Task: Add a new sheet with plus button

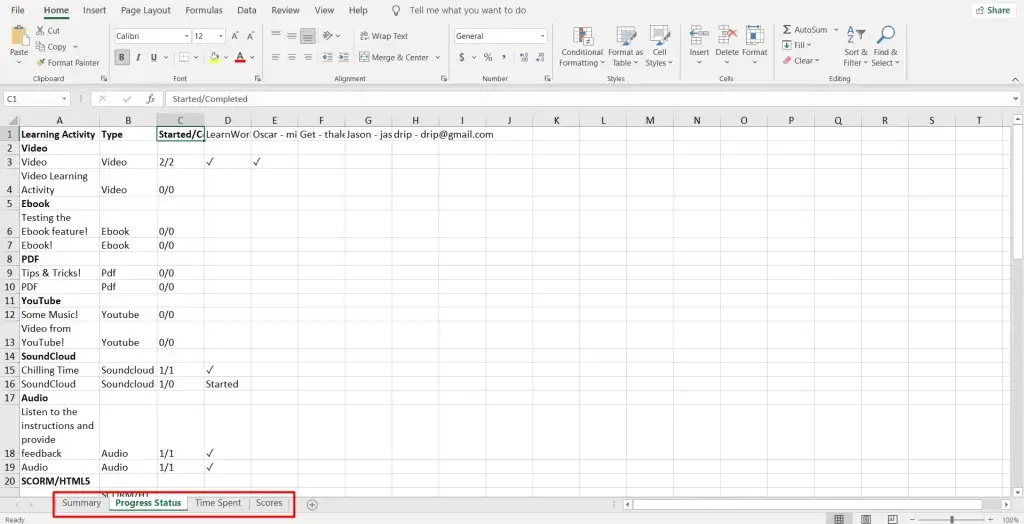Action: [x=312, y=504]
